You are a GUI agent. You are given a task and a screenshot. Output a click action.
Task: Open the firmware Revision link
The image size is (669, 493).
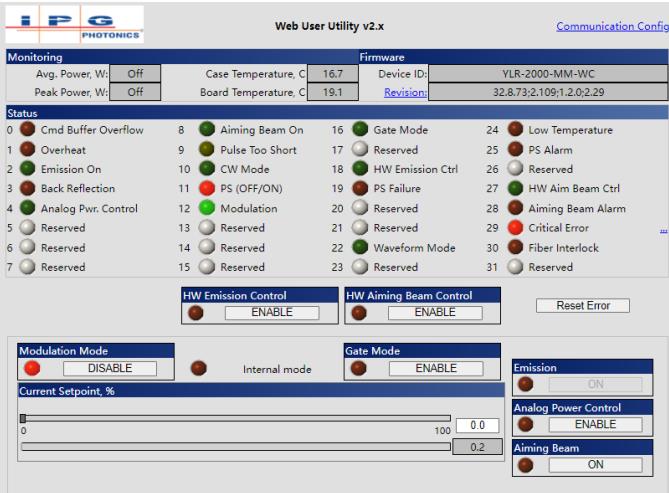pyautogui.click(x=405, y=93)
